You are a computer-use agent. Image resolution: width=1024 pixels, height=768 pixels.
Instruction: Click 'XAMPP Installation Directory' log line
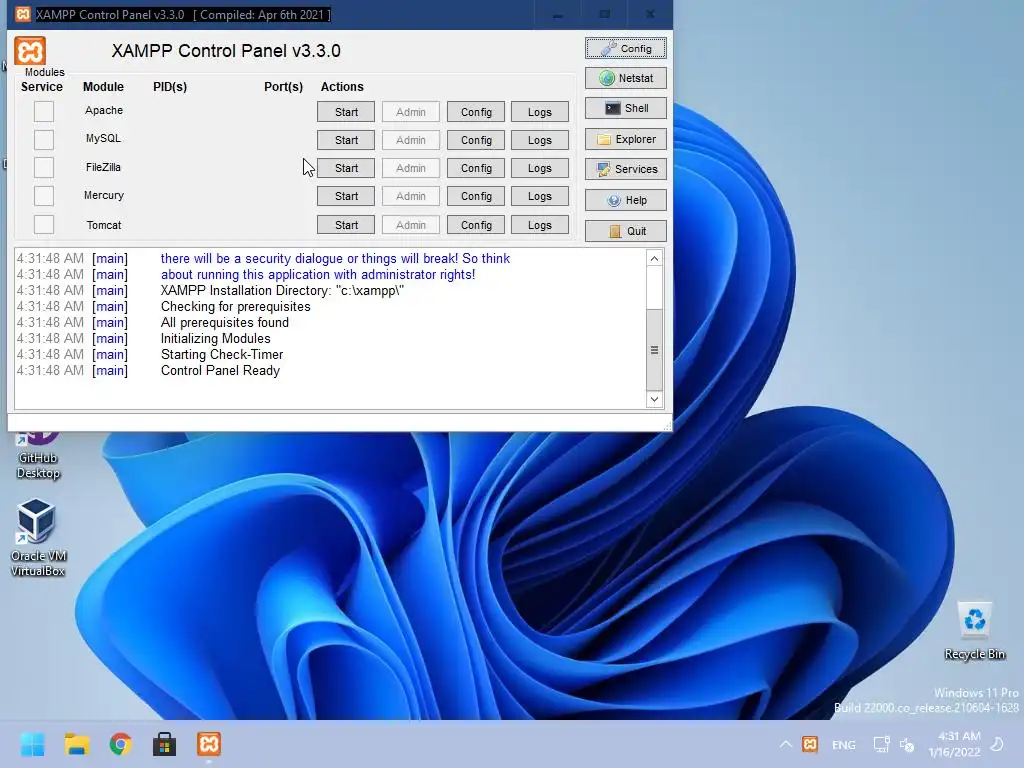(282, 291)
